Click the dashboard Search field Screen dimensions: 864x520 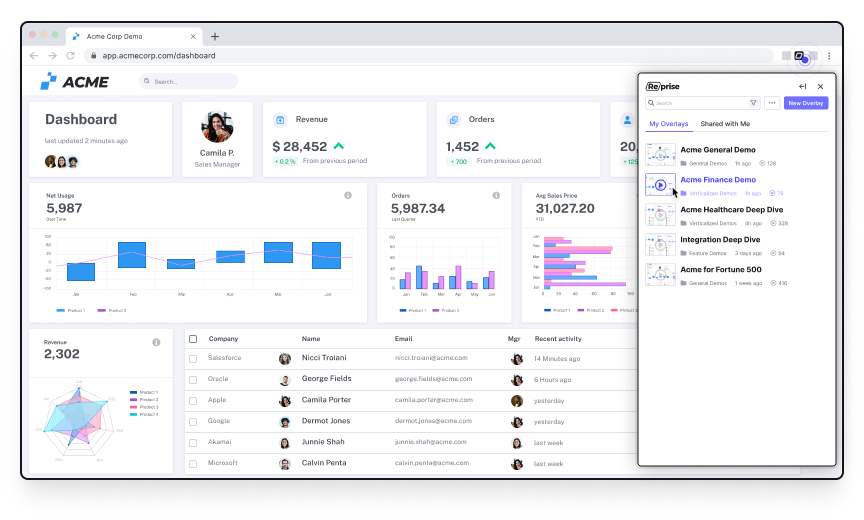click(188, 81)
